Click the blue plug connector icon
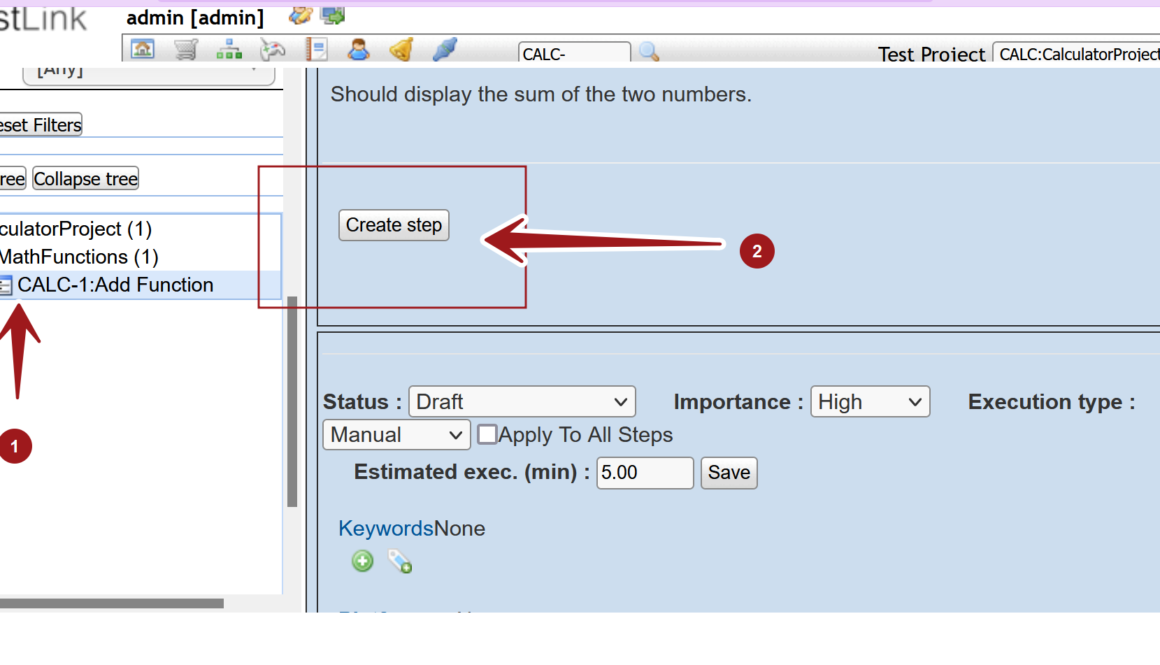Screen dimensions: 1160x665 click(x=445, y=49)
